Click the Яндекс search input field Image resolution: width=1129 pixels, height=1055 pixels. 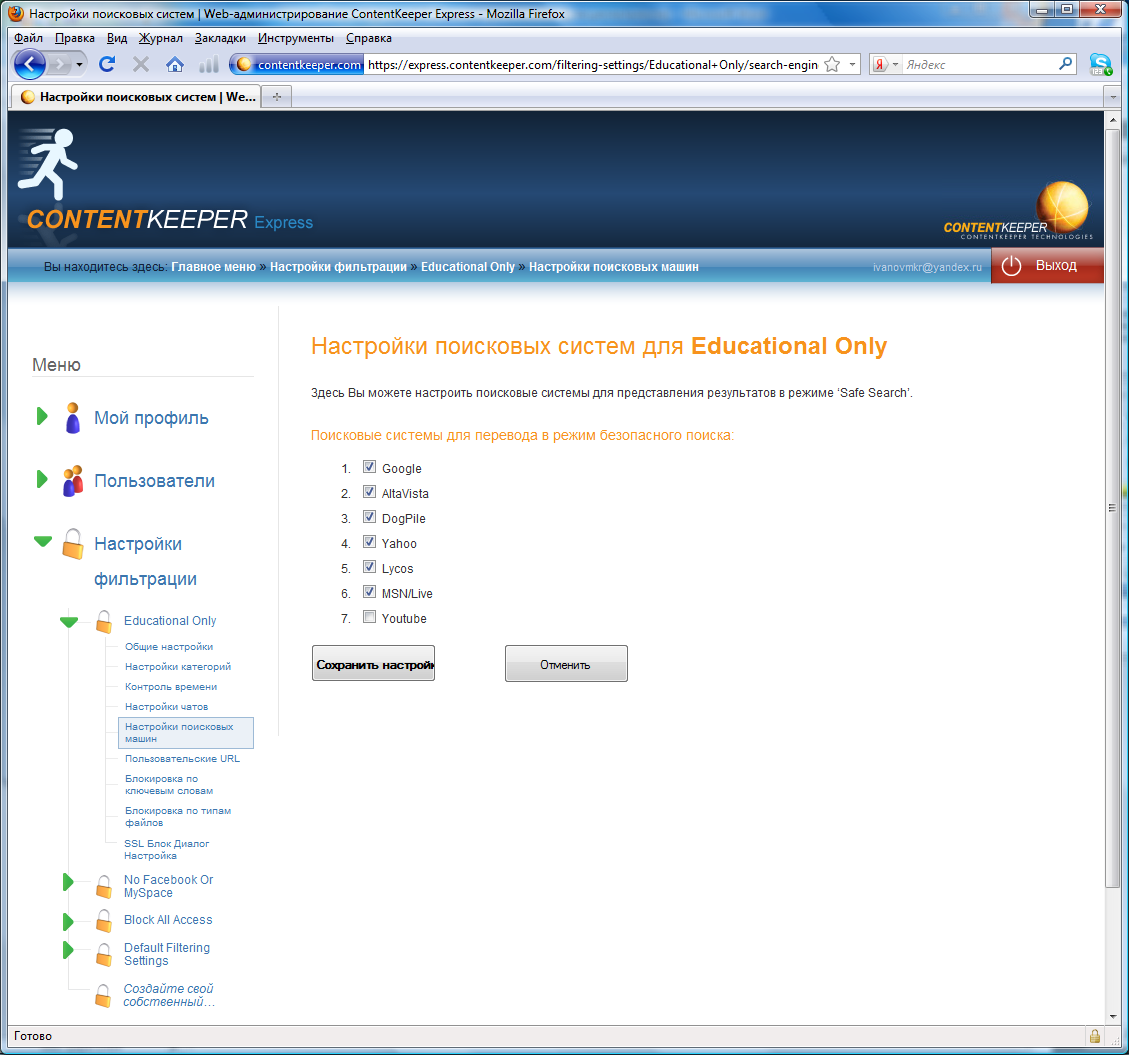(x=979, y=65)
